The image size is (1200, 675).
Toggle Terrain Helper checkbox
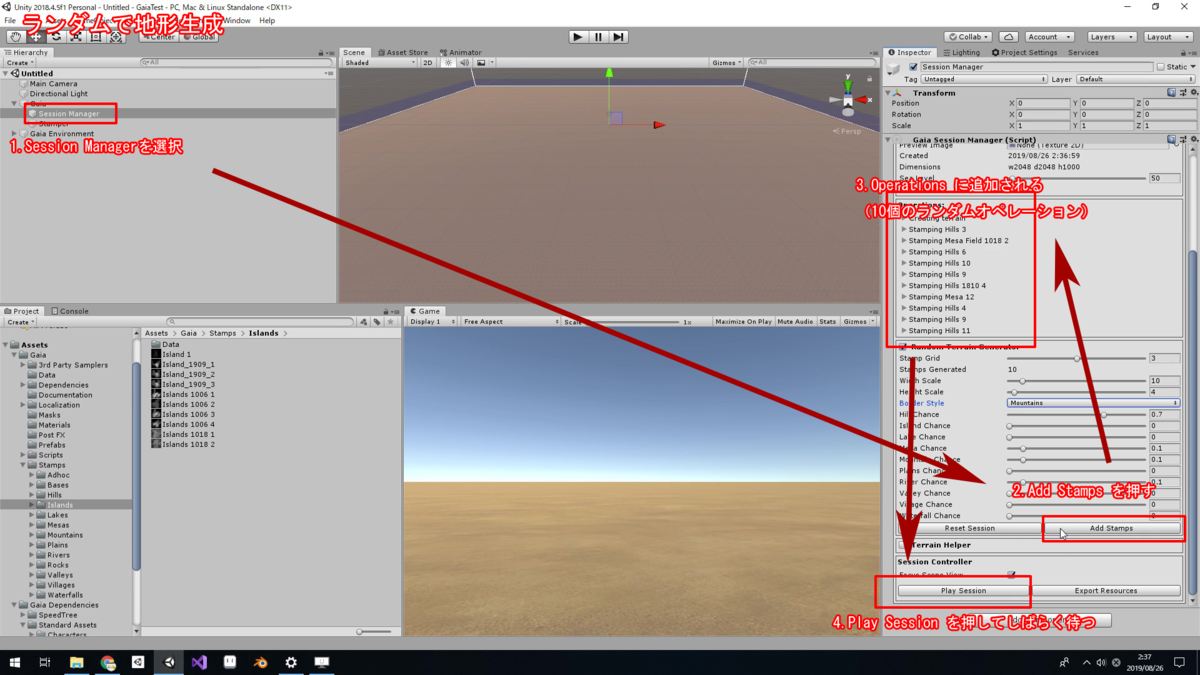pos(903,545)
